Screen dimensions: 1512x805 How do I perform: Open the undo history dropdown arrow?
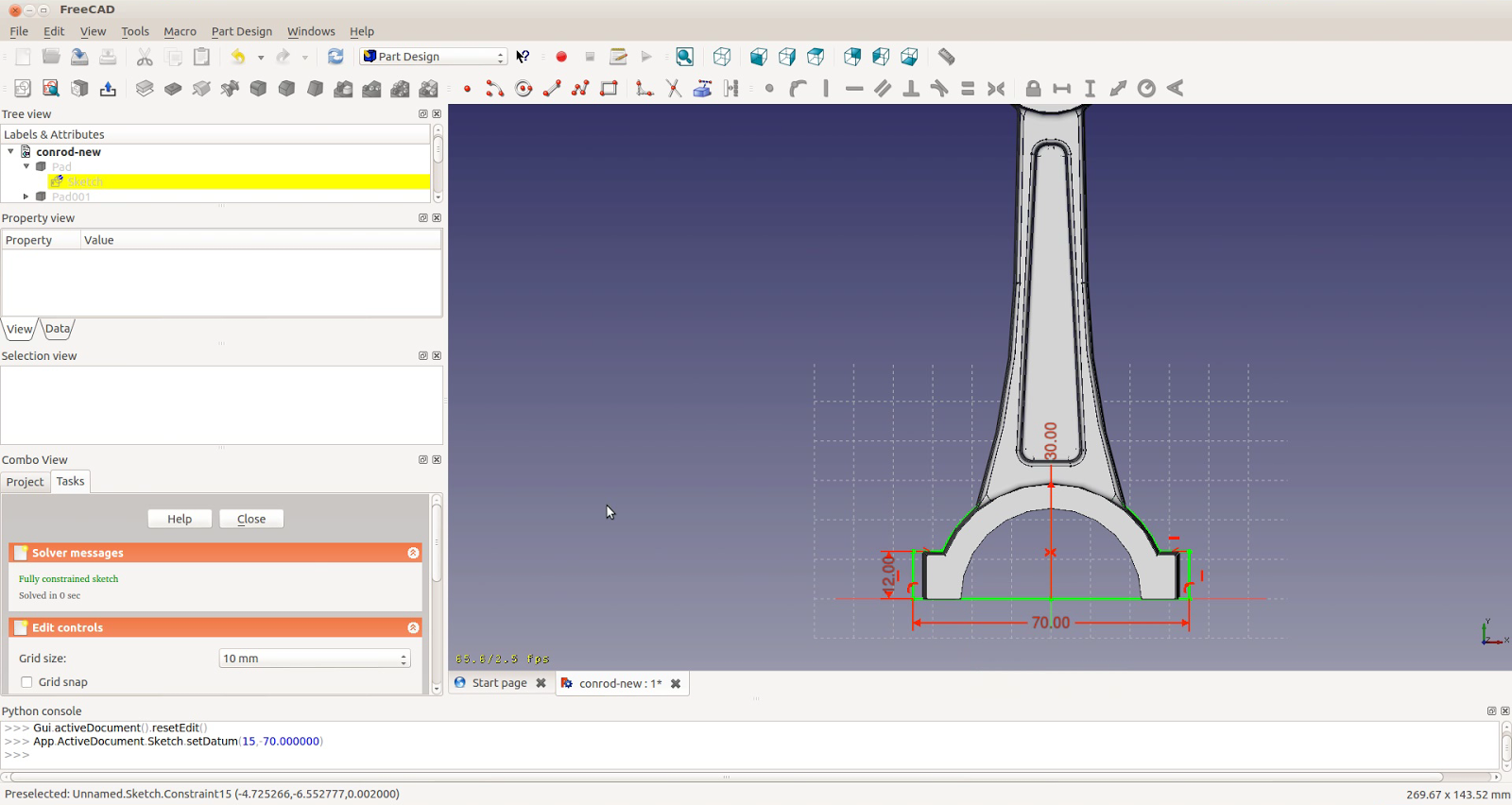point(261,57)
